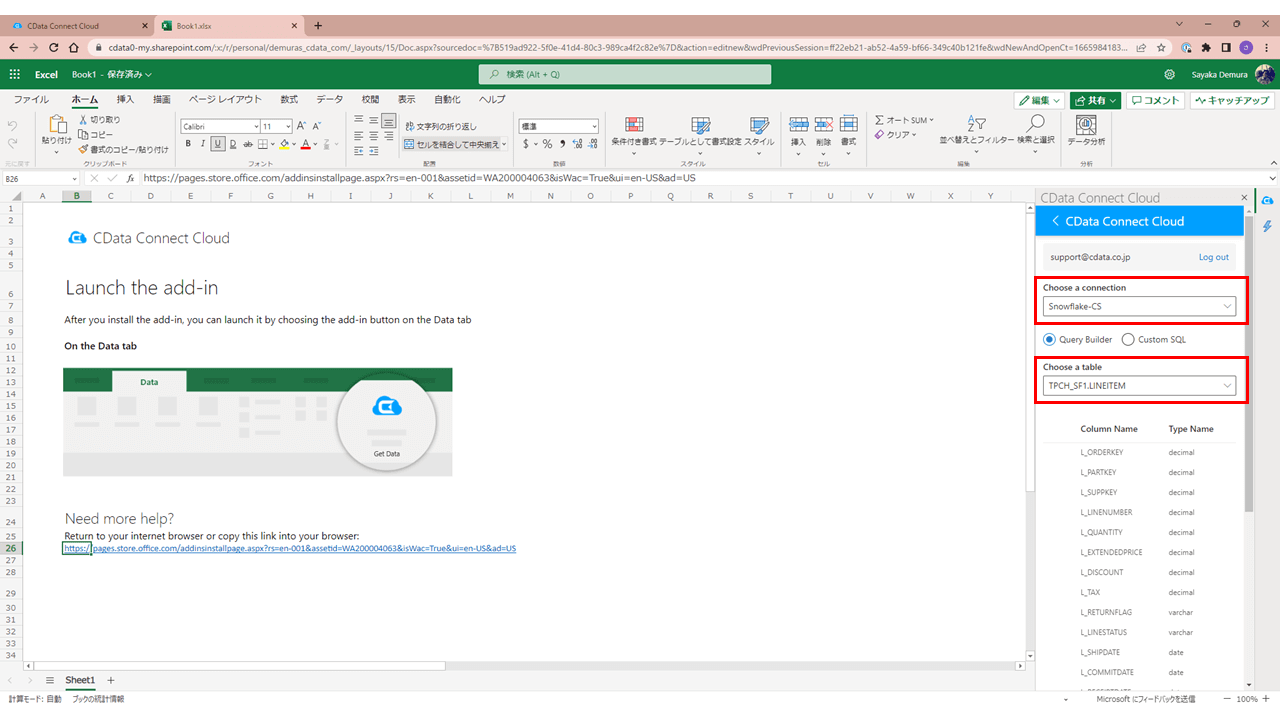Screen dimensions: 1280x720
Task: Click the percent style icon
Action: (x=547, y=144)
